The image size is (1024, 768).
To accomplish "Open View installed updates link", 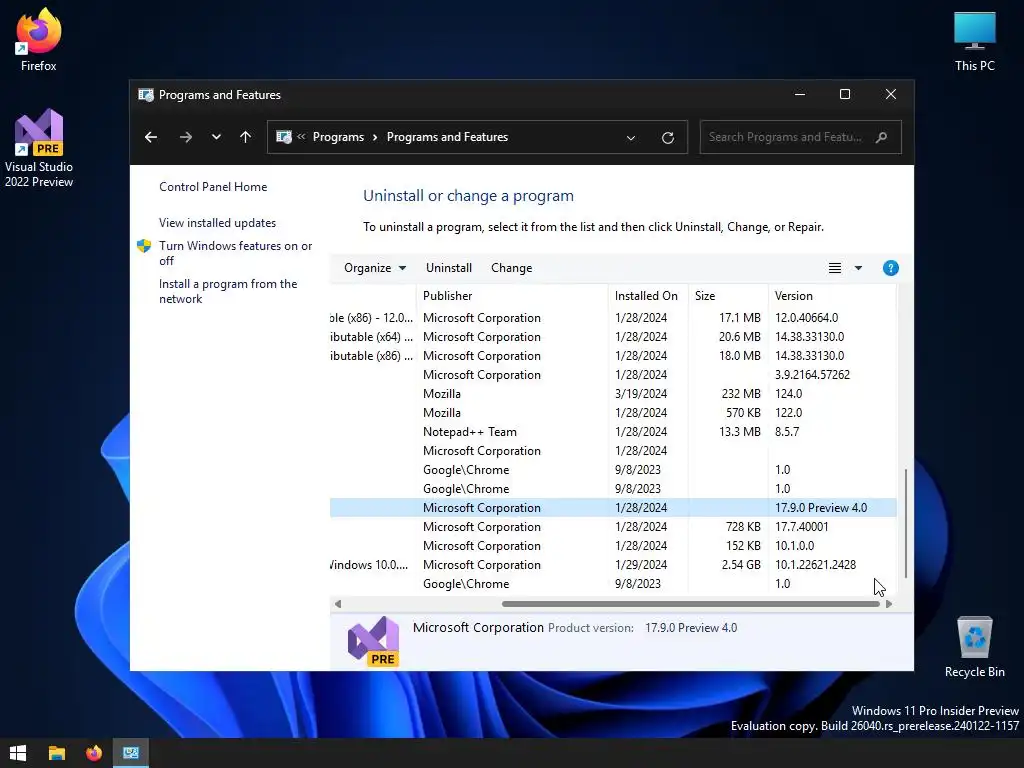I will (x=217, y=223).
